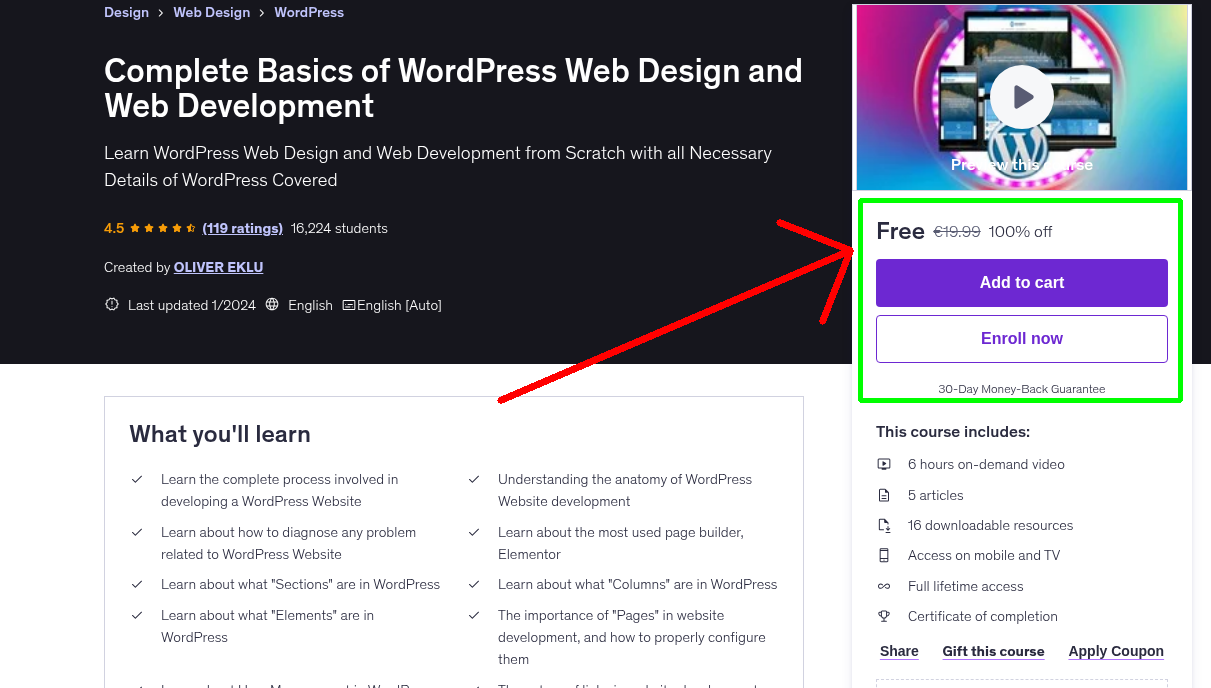The width and height of the screenshot is (1211, 688).
Task: Click the play icon to preview the course
Action: click(1021, 96)
